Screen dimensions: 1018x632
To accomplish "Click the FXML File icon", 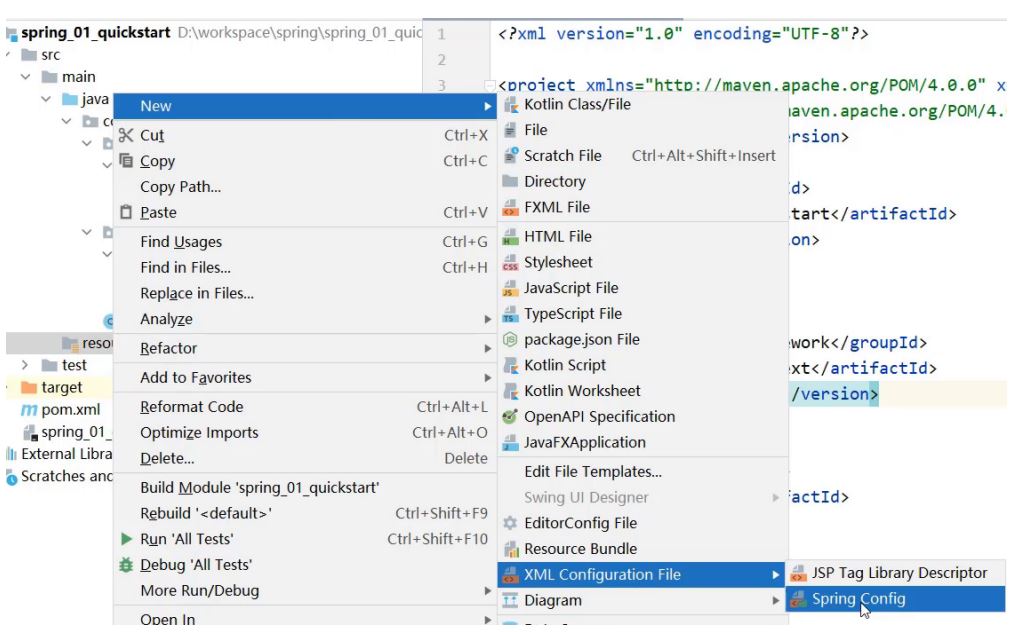I will (510, 208).
